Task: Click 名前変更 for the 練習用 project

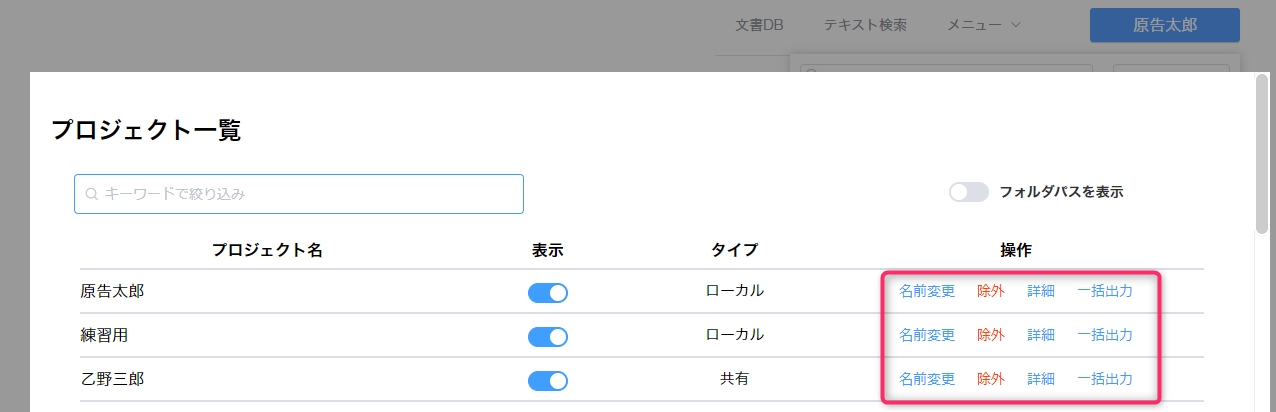Action: [927, 335]
